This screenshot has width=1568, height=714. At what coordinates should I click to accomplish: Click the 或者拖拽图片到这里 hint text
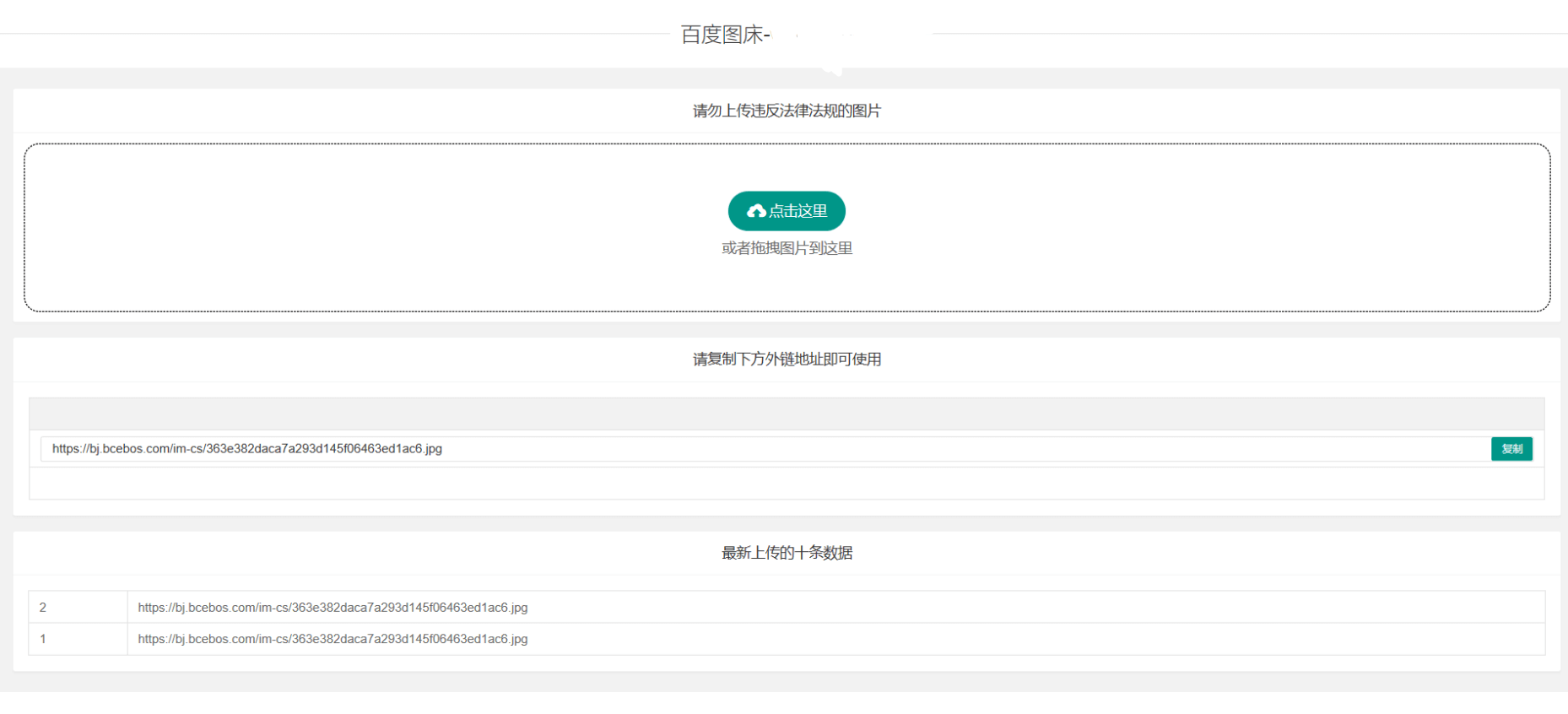tap(787, 248)
